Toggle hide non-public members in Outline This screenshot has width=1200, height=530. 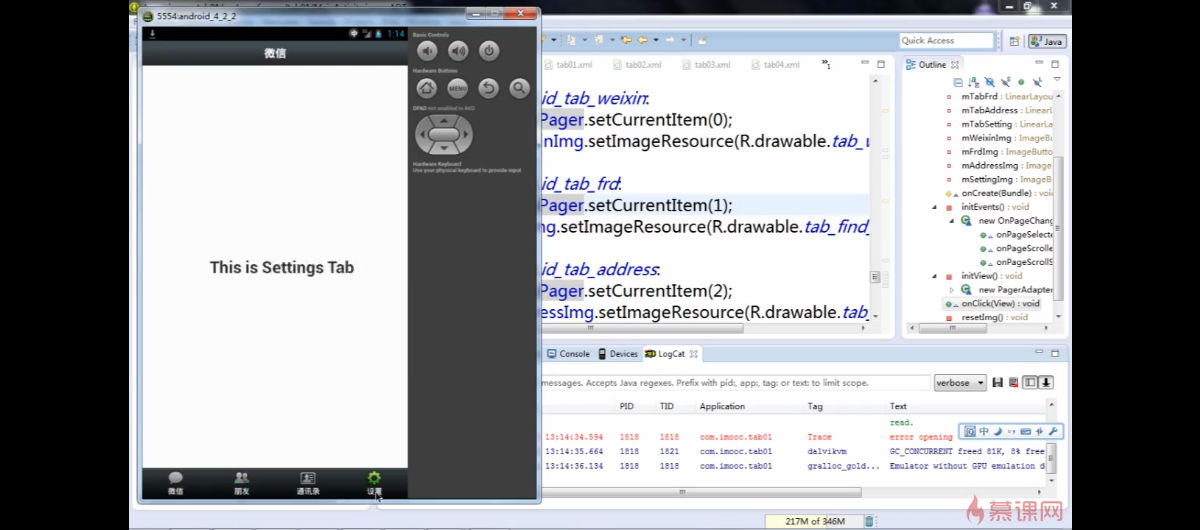click(1021, 82)
